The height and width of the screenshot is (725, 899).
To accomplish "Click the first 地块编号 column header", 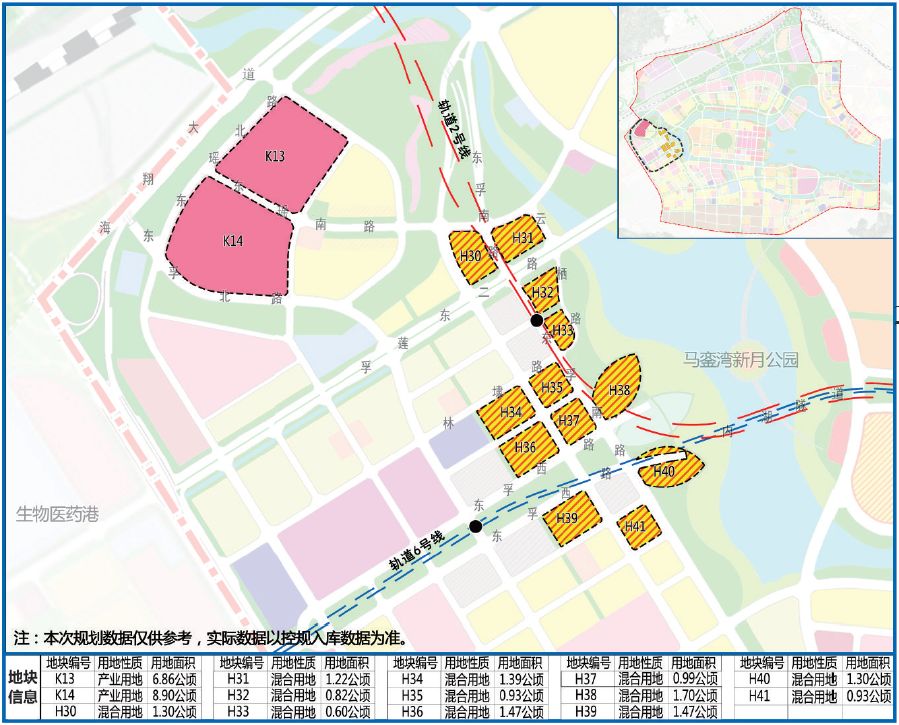I will click(68, 663).
